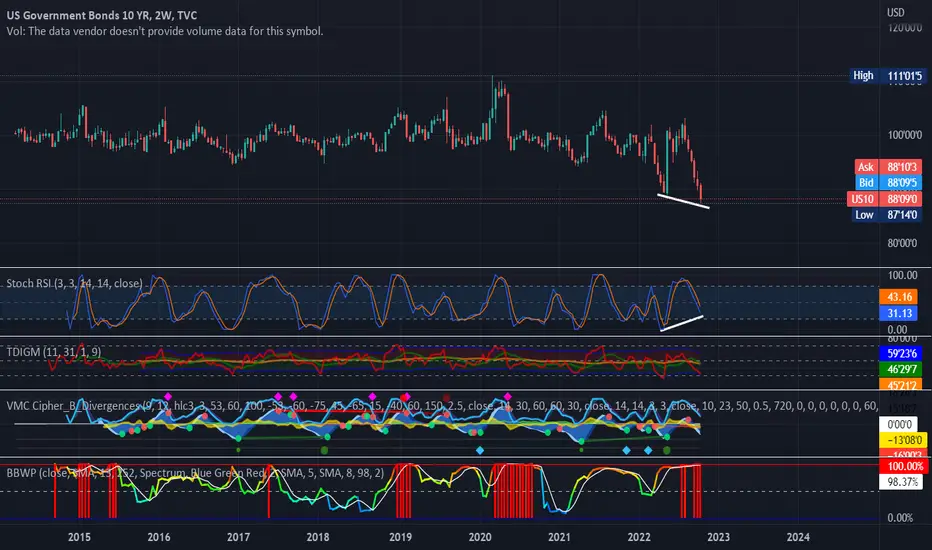Select the volume data unavailable notice text
This screenshot has height=550, width=932.
click(165, 31)
